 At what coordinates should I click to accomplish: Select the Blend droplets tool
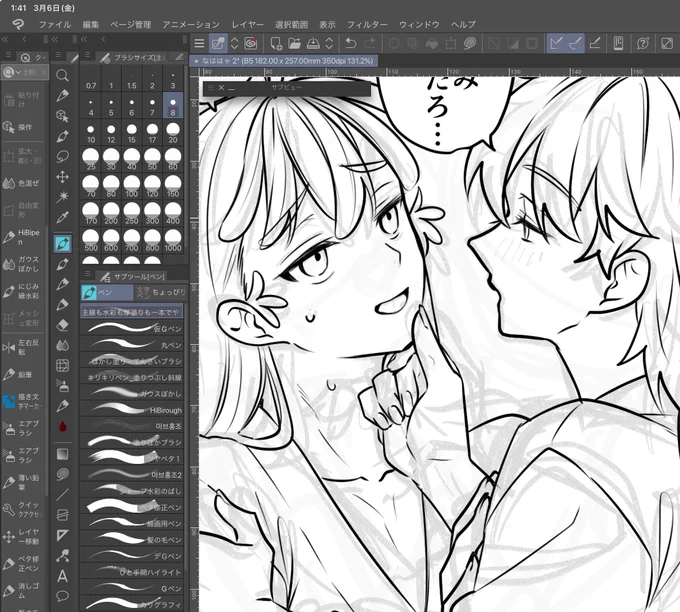point(62,345)
